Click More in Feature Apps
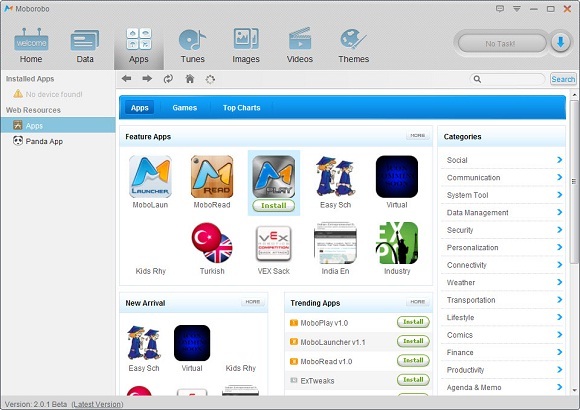Screen dimensions: 580x410 coord(418,135)
